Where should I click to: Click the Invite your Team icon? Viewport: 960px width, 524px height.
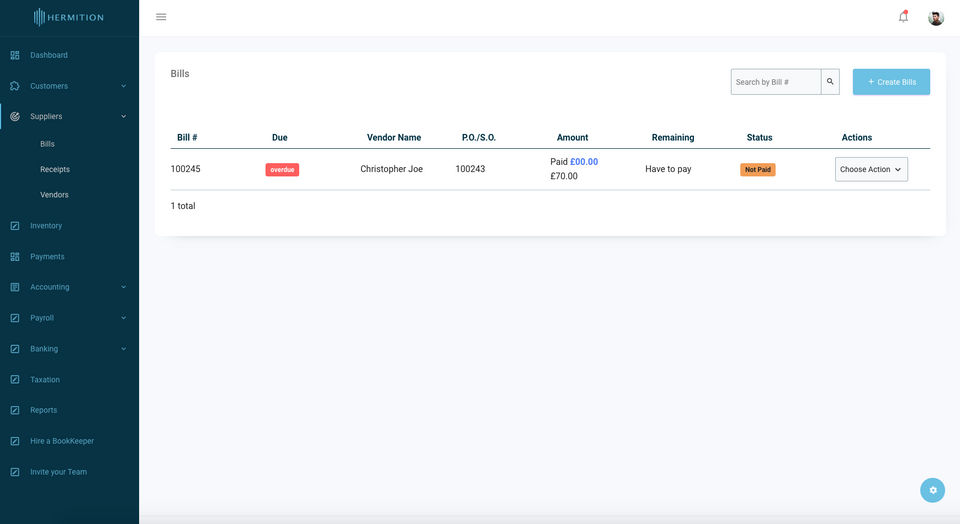[15, 472]
